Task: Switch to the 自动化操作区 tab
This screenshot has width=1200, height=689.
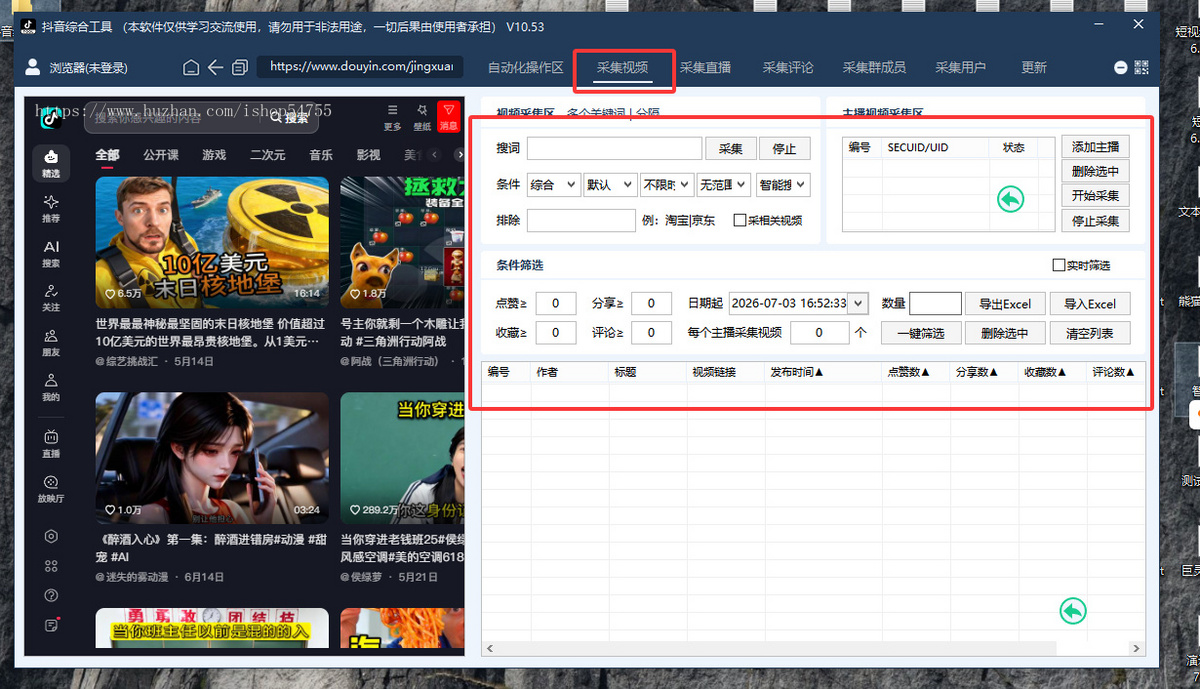Action: (526, 68)
